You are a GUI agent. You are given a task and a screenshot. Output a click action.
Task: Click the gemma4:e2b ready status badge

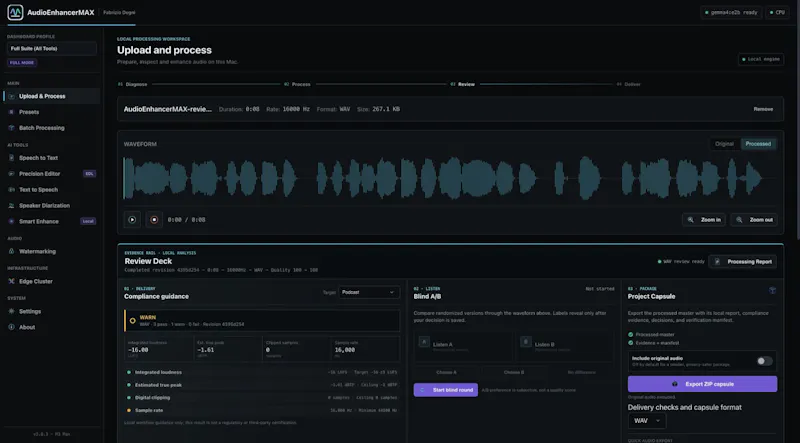pyautogui.click(x=731, y=12)
